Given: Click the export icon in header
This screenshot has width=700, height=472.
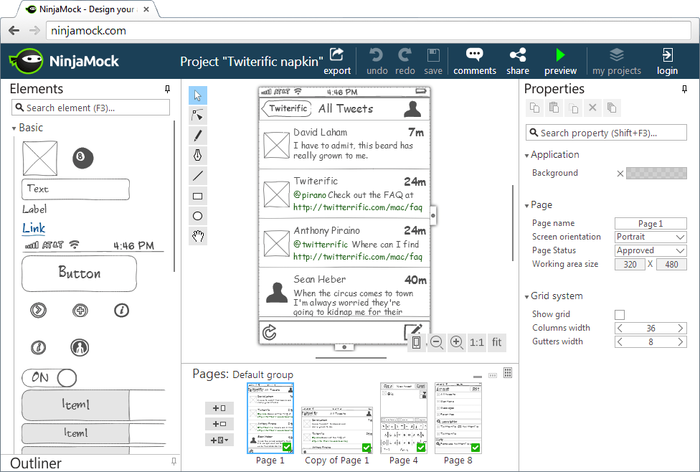Looking at the screenshot, I should [x=337, y=61].
